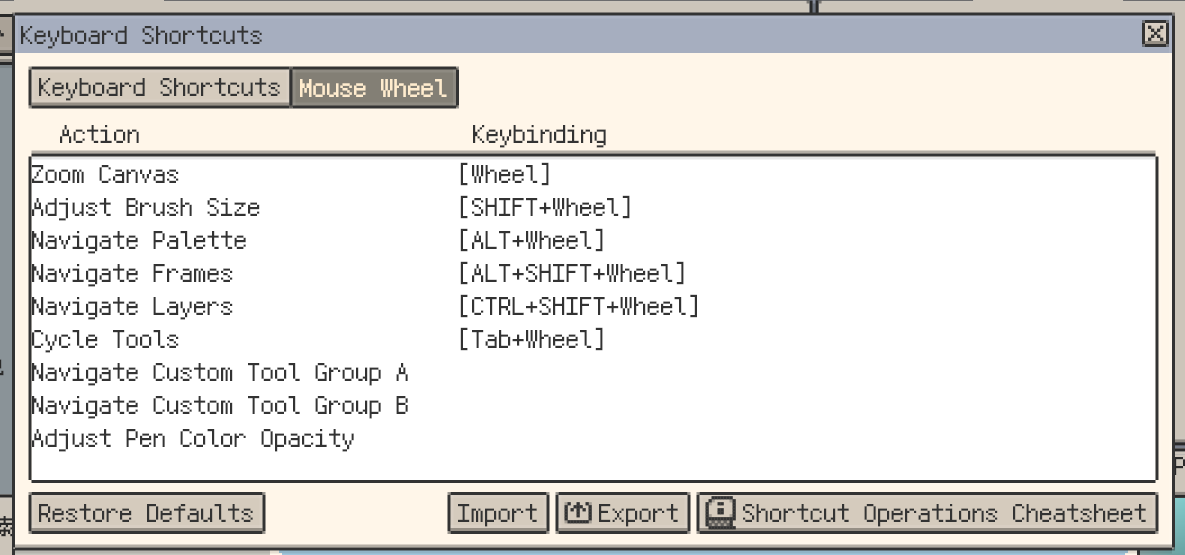1185x555 pixels.
Task: Choose the Navigate Palette action
Action: click(x=138, y=241)
